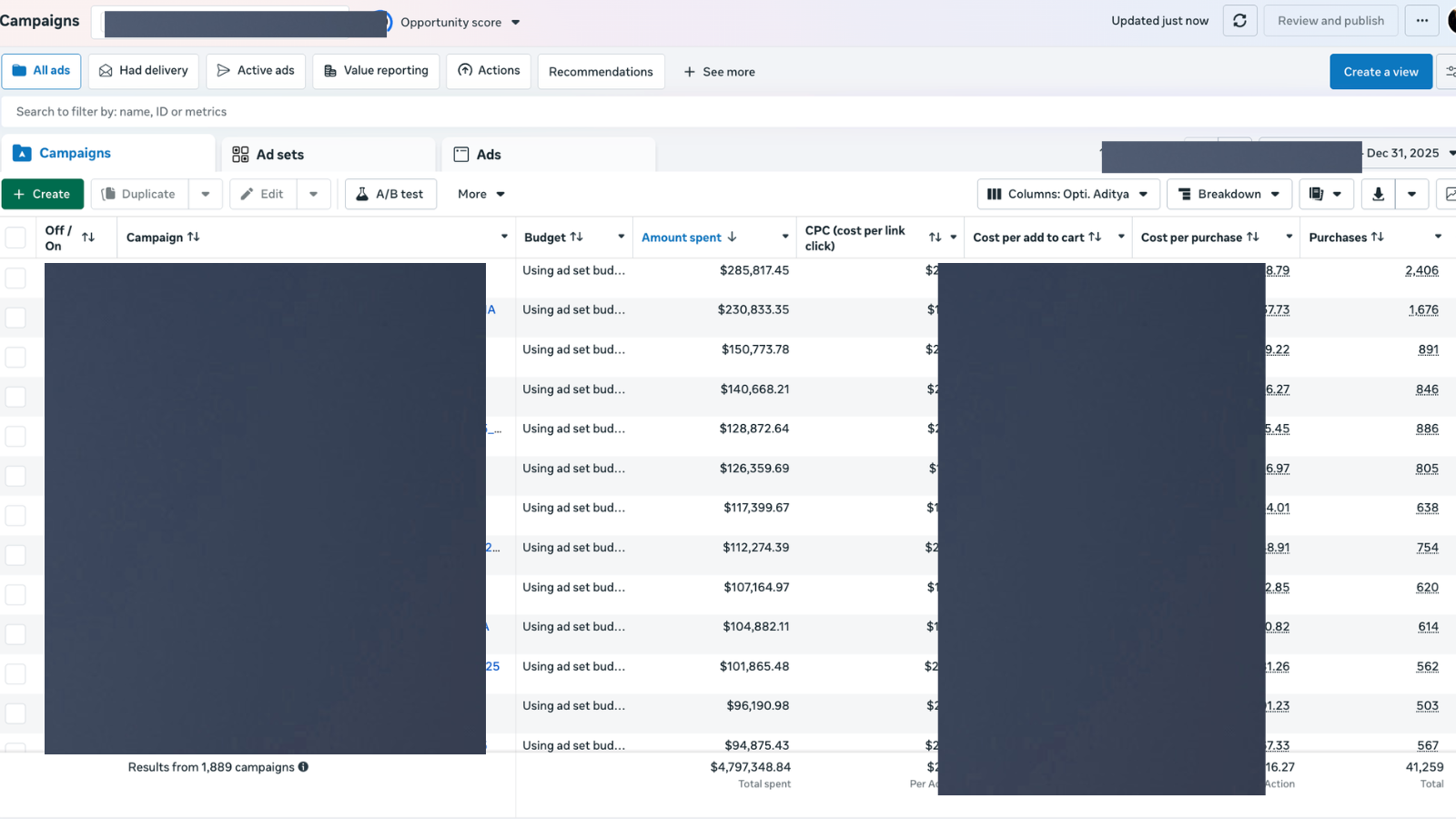Check the row with $126,359.69 spent

[x=15, y=476]
